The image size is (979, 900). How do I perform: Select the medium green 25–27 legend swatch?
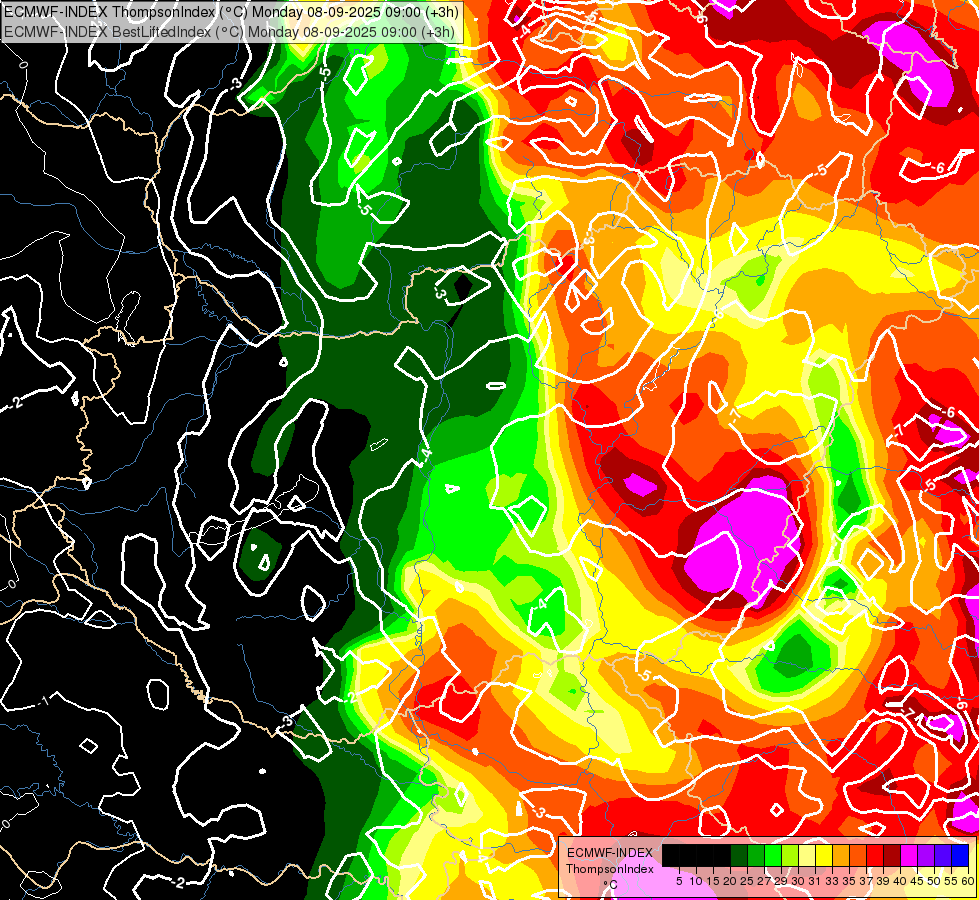coord(756,855)
